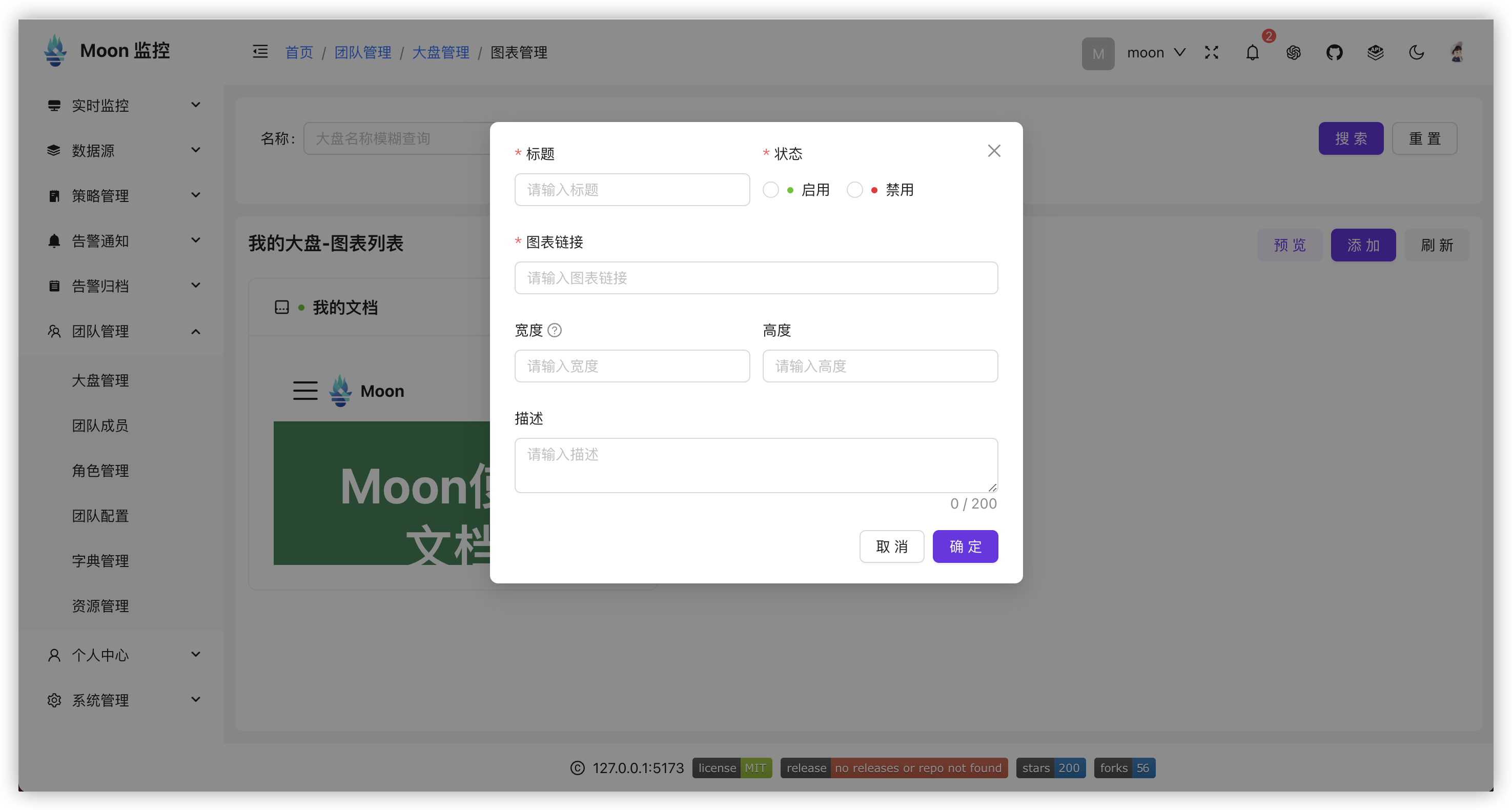Click the 告警通知 bell icon
Viewport: 1512px width, 810px height.
54,241
